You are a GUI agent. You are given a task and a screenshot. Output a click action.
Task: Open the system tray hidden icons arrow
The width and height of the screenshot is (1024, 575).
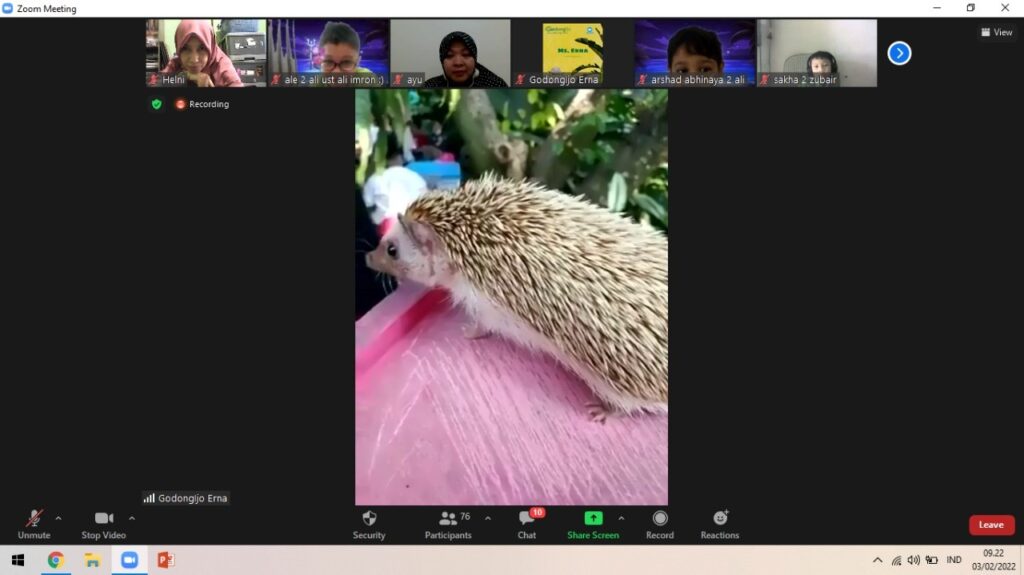click(878, 560)
